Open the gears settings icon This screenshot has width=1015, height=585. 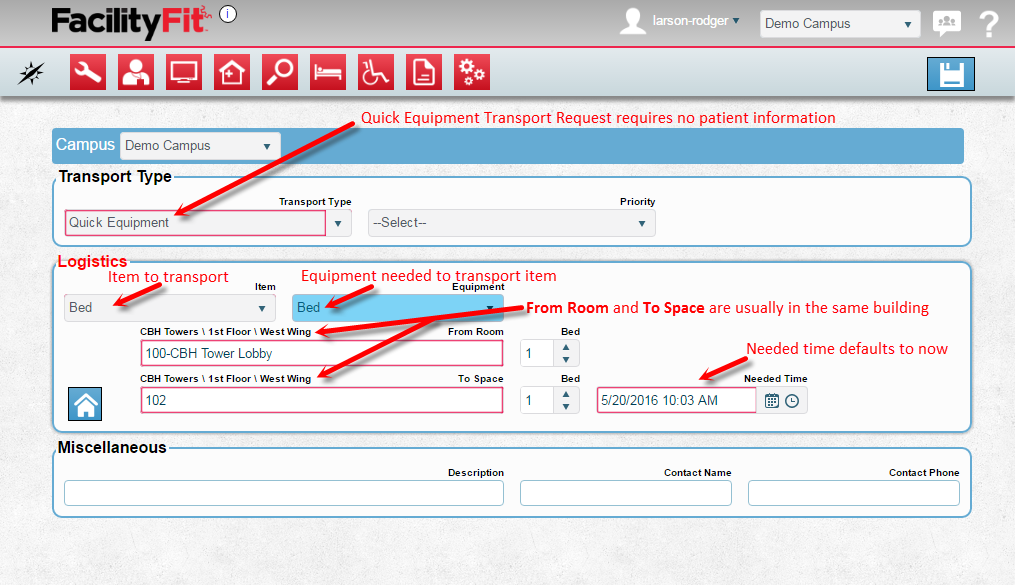tap(472, 72)
